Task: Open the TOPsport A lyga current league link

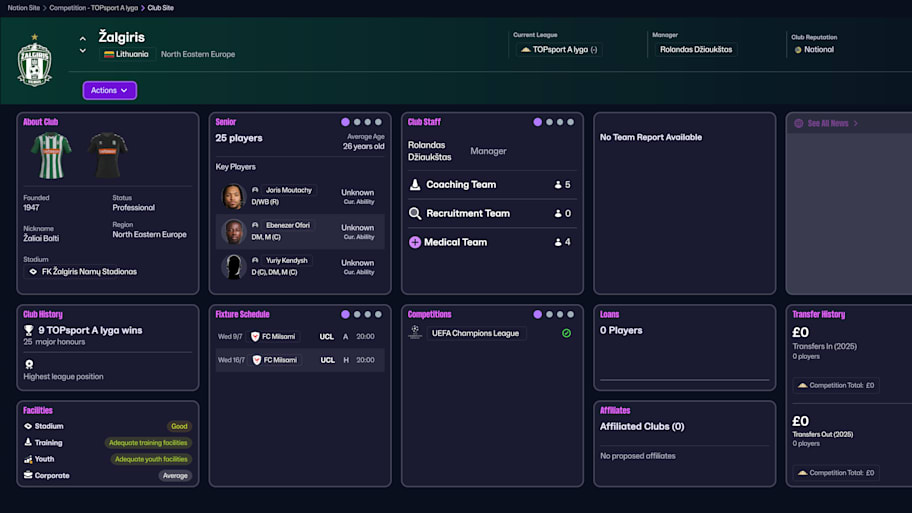Action: pyautogui.click(x=559, y=49)
